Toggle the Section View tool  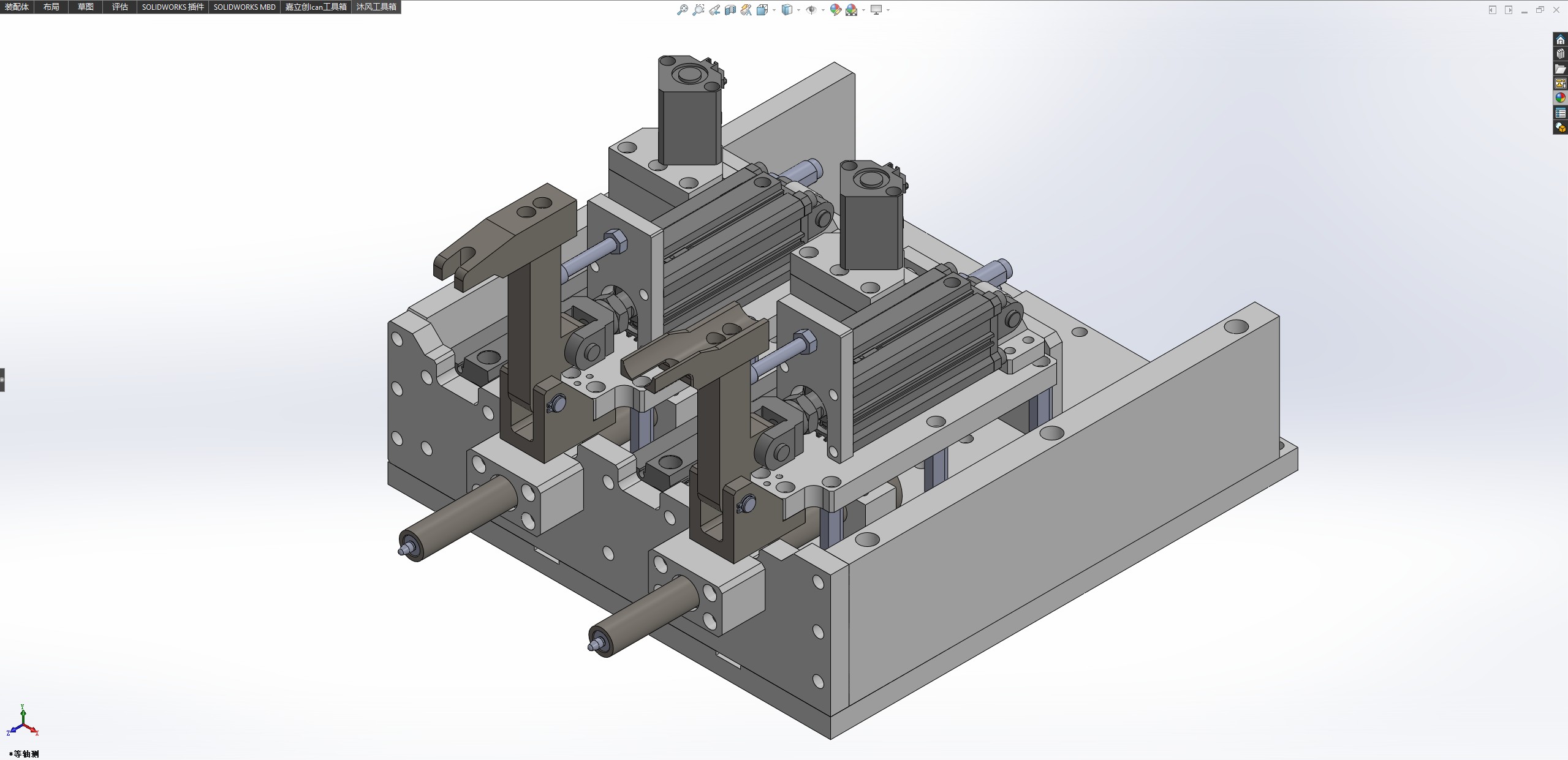click(x=730, y=10)
